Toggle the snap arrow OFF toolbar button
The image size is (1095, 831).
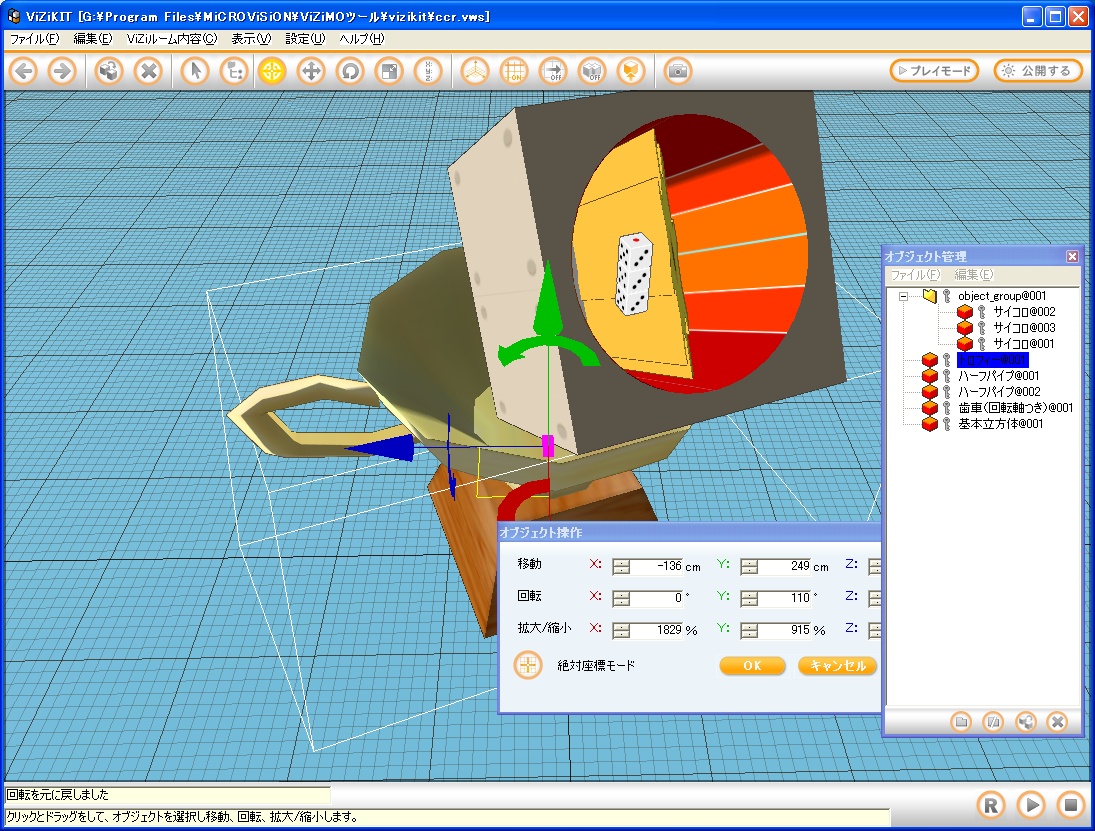click(x=553, y=71)
